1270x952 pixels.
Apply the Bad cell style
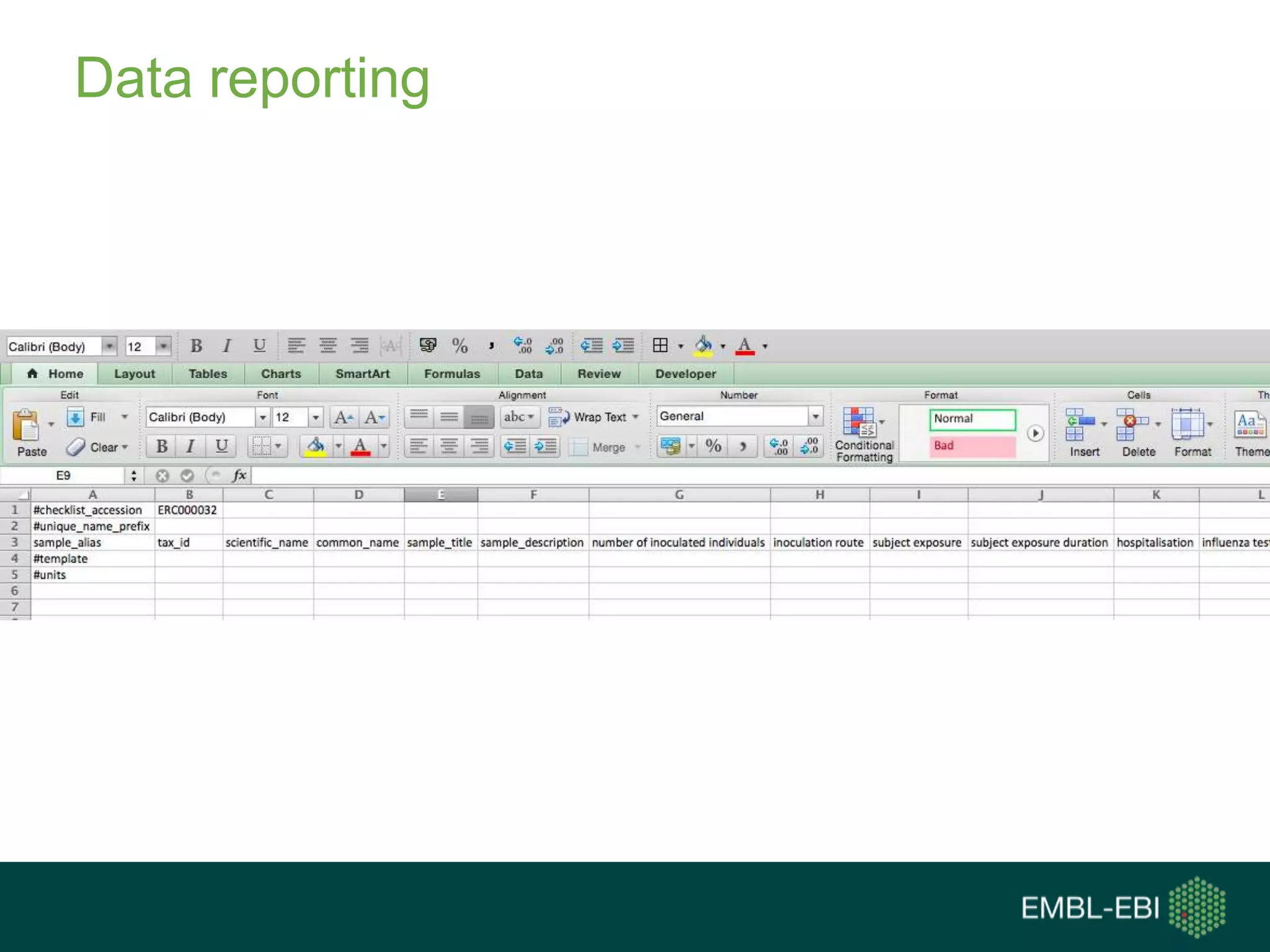click(972, 446)
